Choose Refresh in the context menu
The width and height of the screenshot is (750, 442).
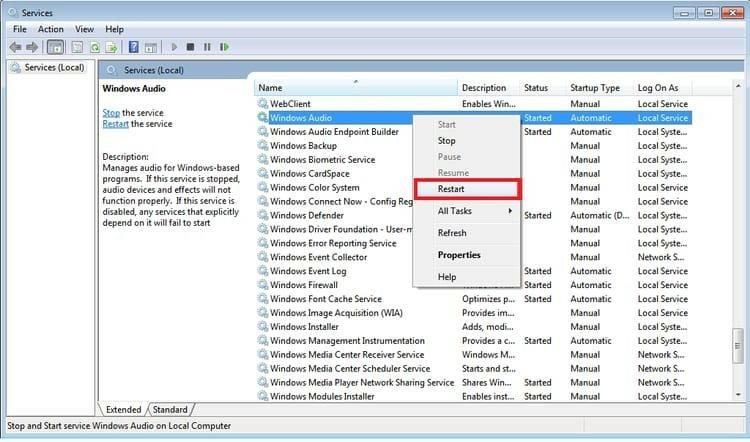click(467, 233)
